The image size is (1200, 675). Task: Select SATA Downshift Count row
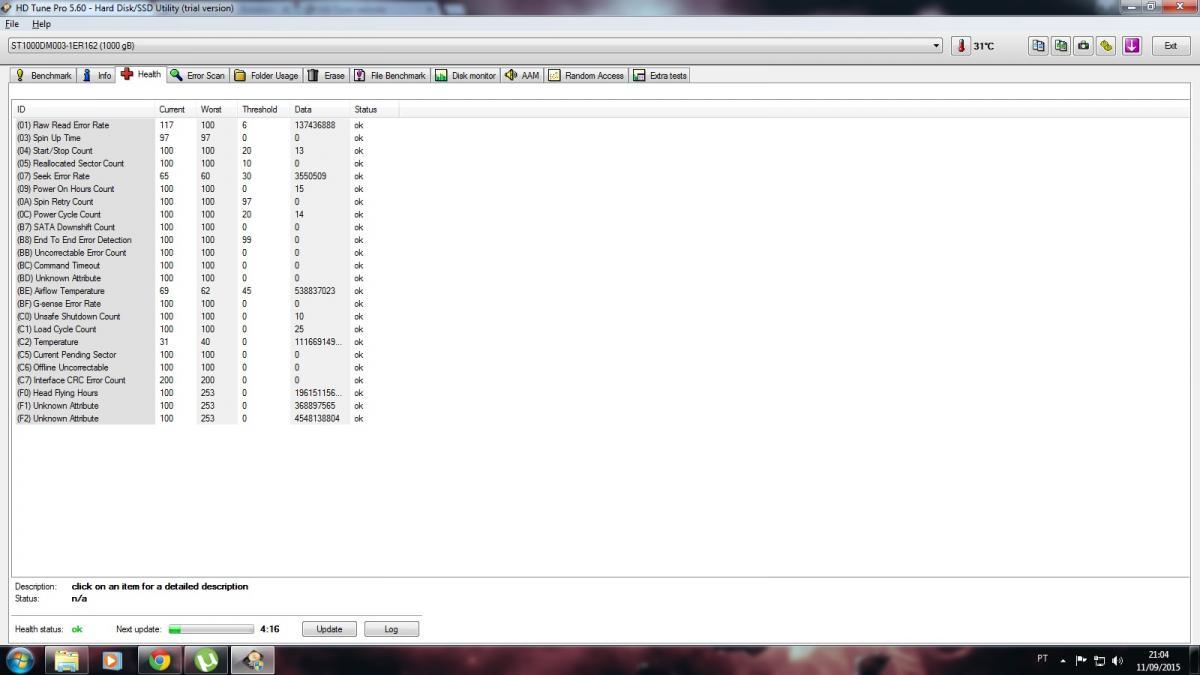tap(205, 227)
